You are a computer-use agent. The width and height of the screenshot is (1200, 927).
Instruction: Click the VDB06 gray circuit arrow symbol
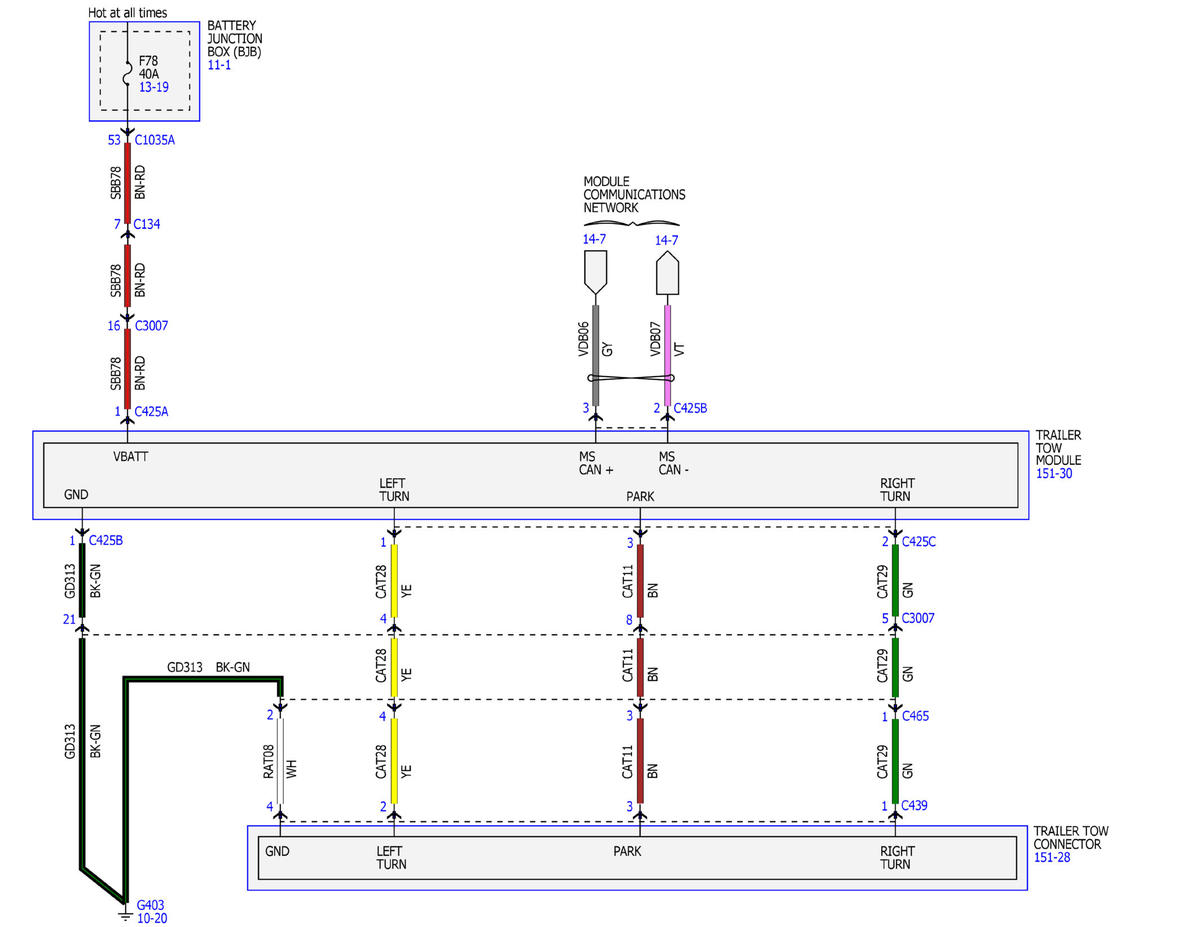[x=595, y=272]
